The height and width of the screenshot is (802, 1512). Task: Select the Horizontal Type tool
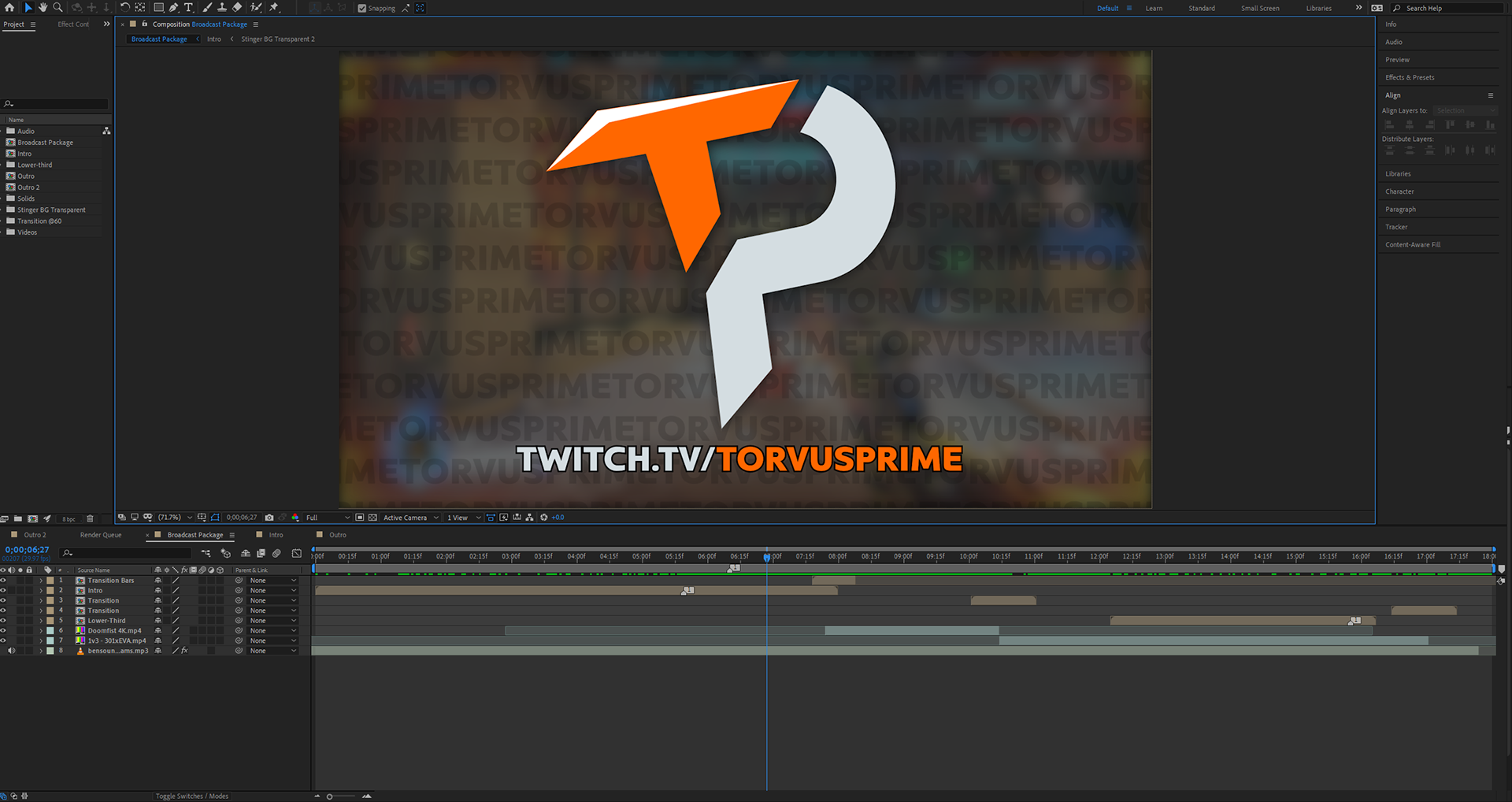189,7
